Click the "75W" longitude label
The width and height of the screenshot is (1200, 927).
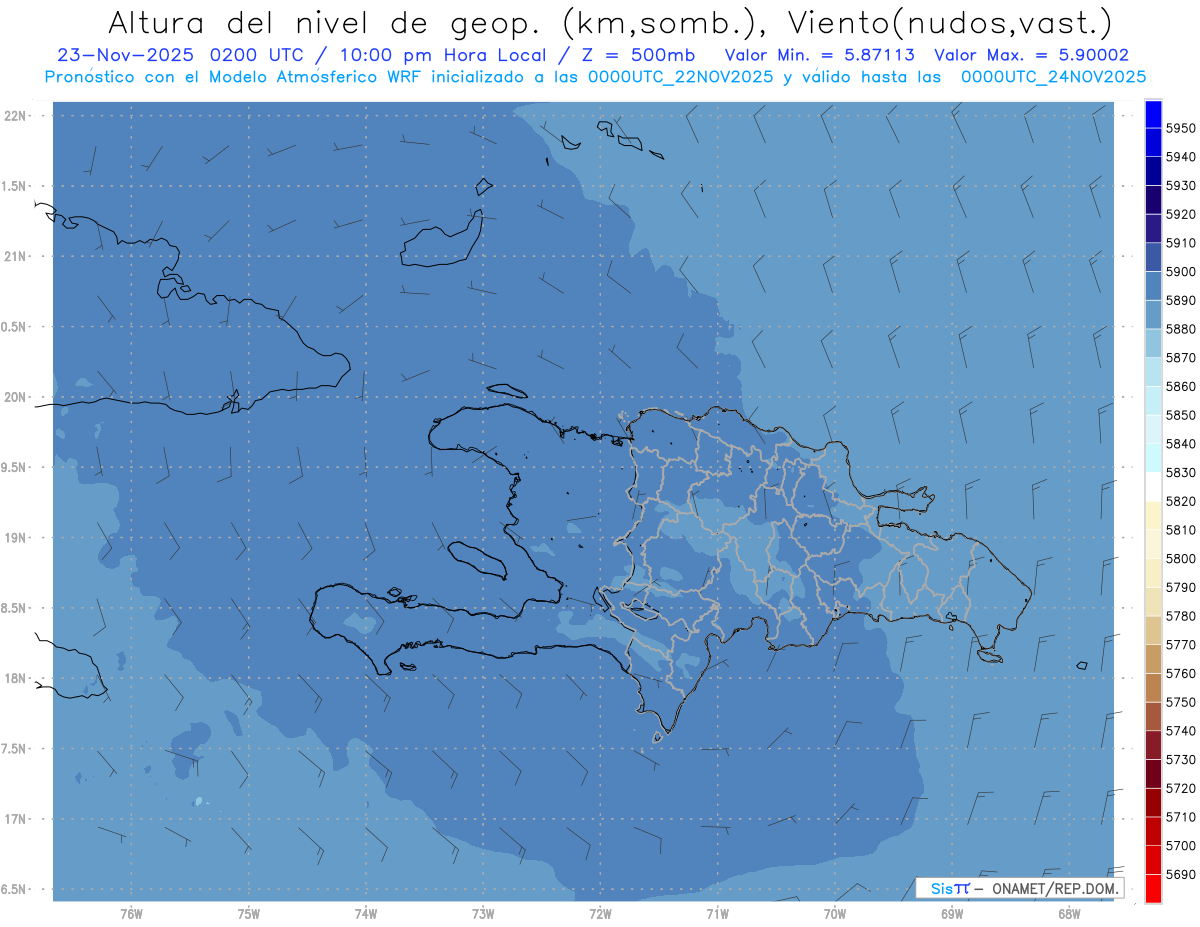tap(249, 914)
